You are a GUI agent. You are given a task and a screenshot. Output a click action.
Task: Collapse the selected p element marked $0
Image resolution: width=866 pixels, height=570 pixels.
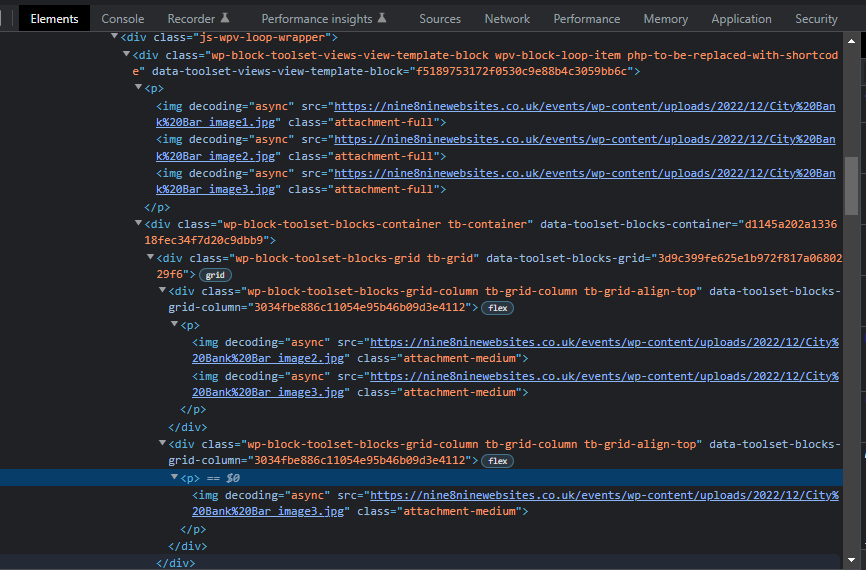174,478
